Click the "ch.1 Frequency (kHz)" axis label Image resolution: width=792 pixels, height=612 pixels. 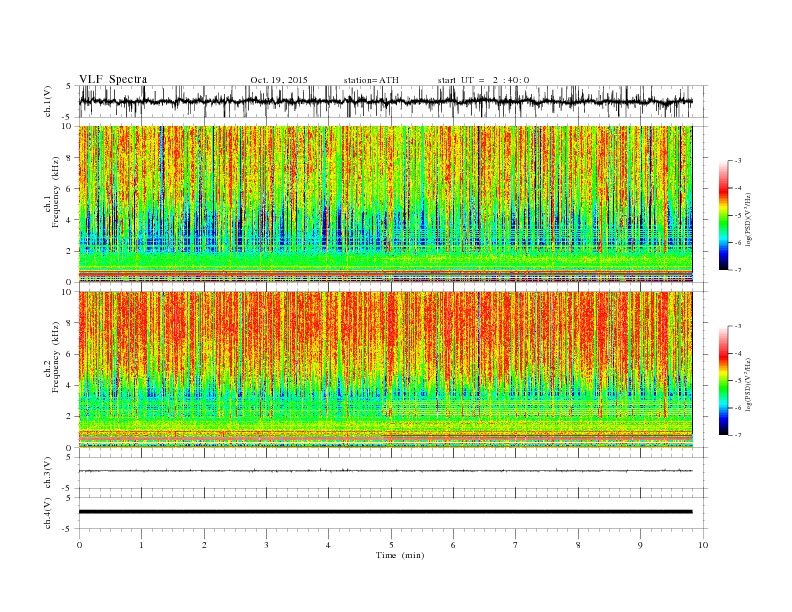[51, 192]
